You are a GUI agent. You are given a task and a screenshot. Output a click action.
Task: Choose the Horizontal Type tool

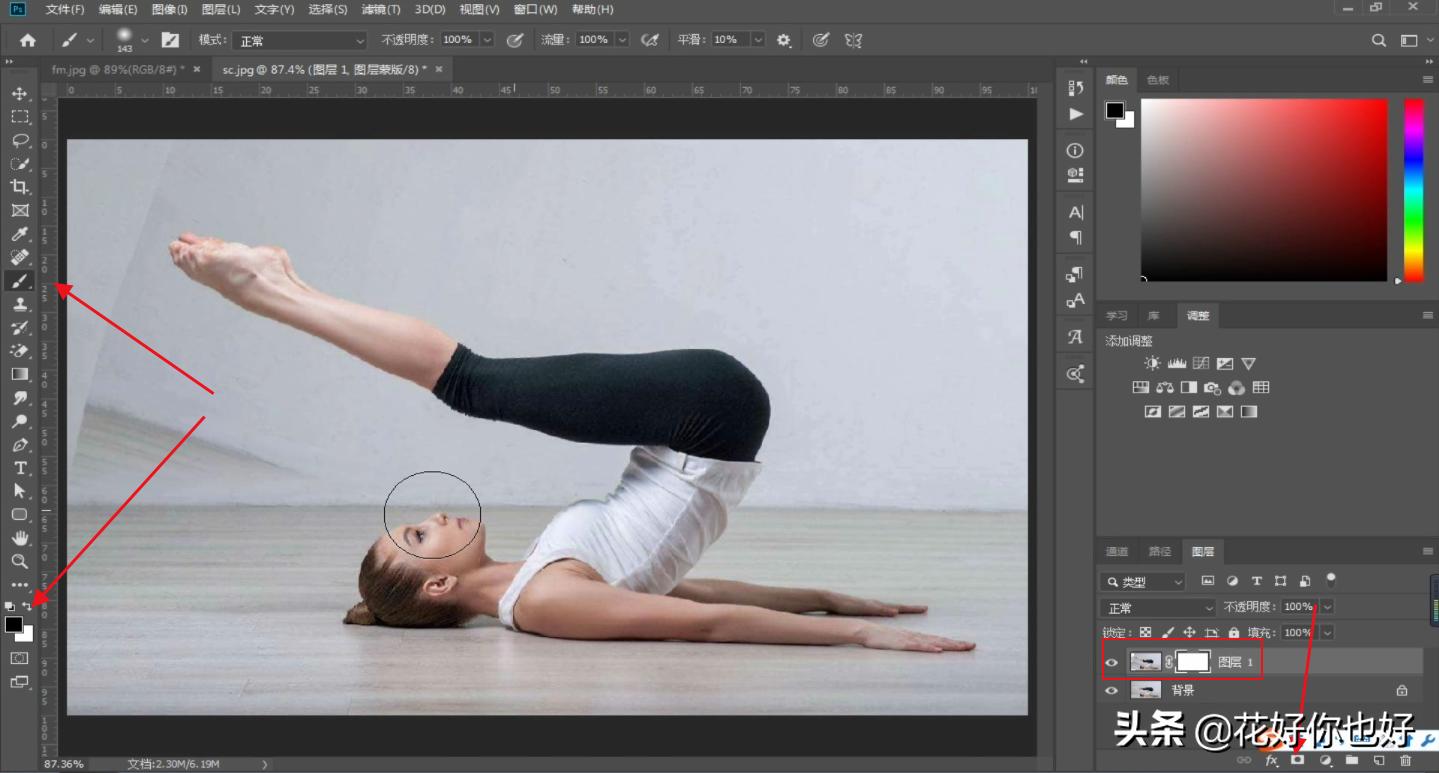tap(19, 468)
